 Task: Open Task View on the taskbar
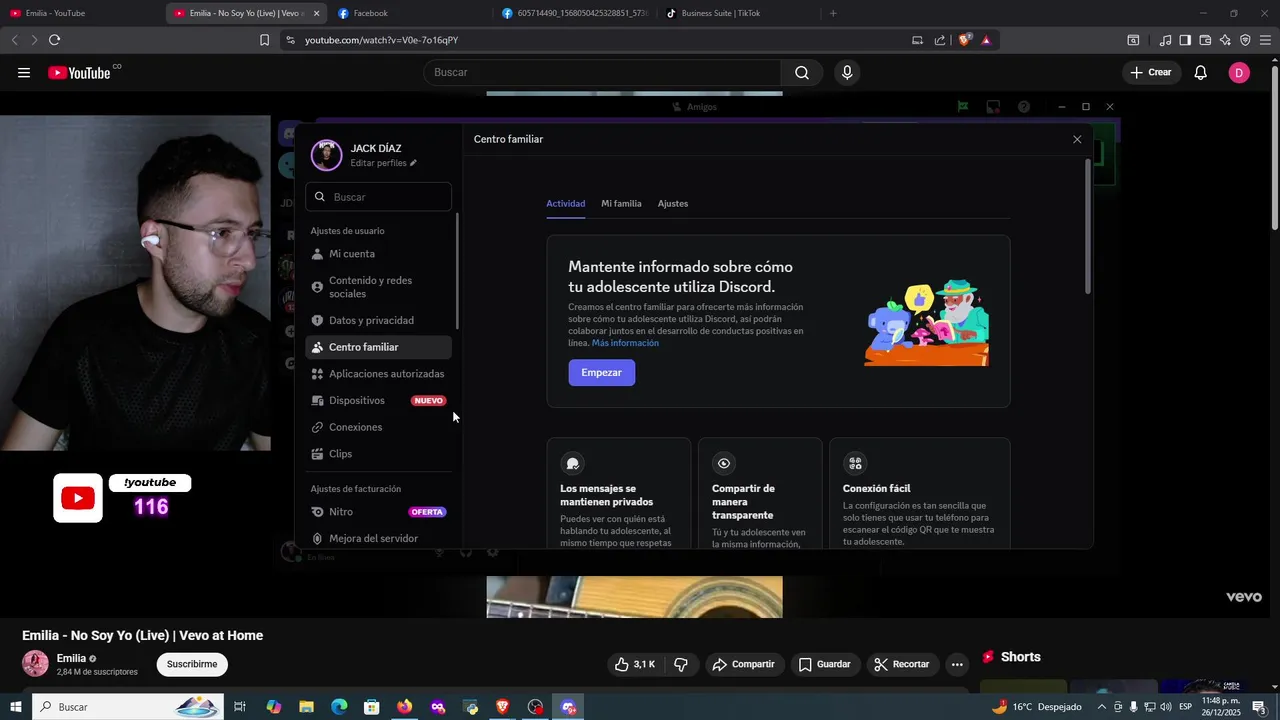pyautogui.click(x=240, y=707)
